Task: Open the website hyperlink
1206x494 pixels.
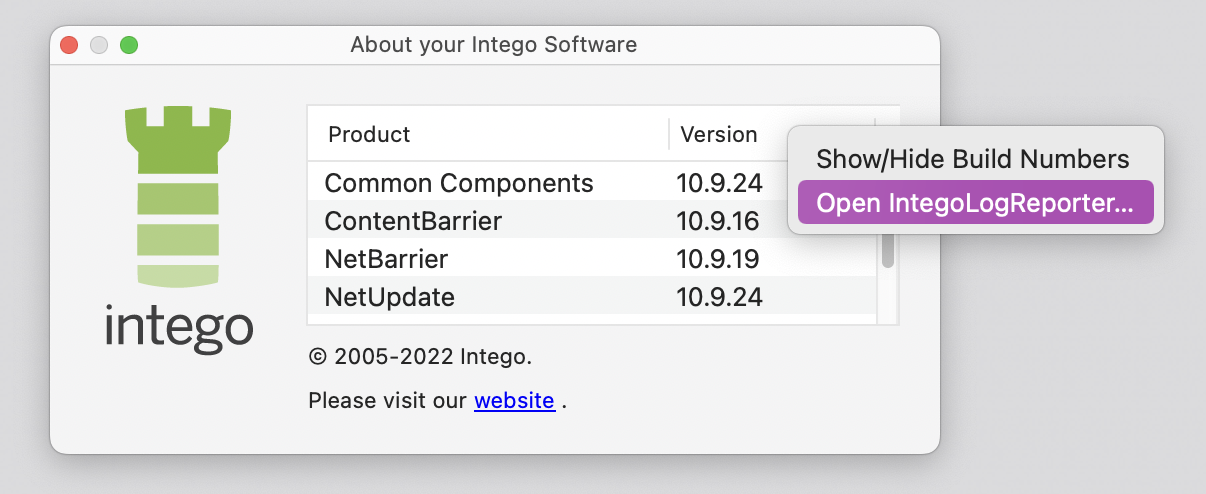Action: [514, 401]
